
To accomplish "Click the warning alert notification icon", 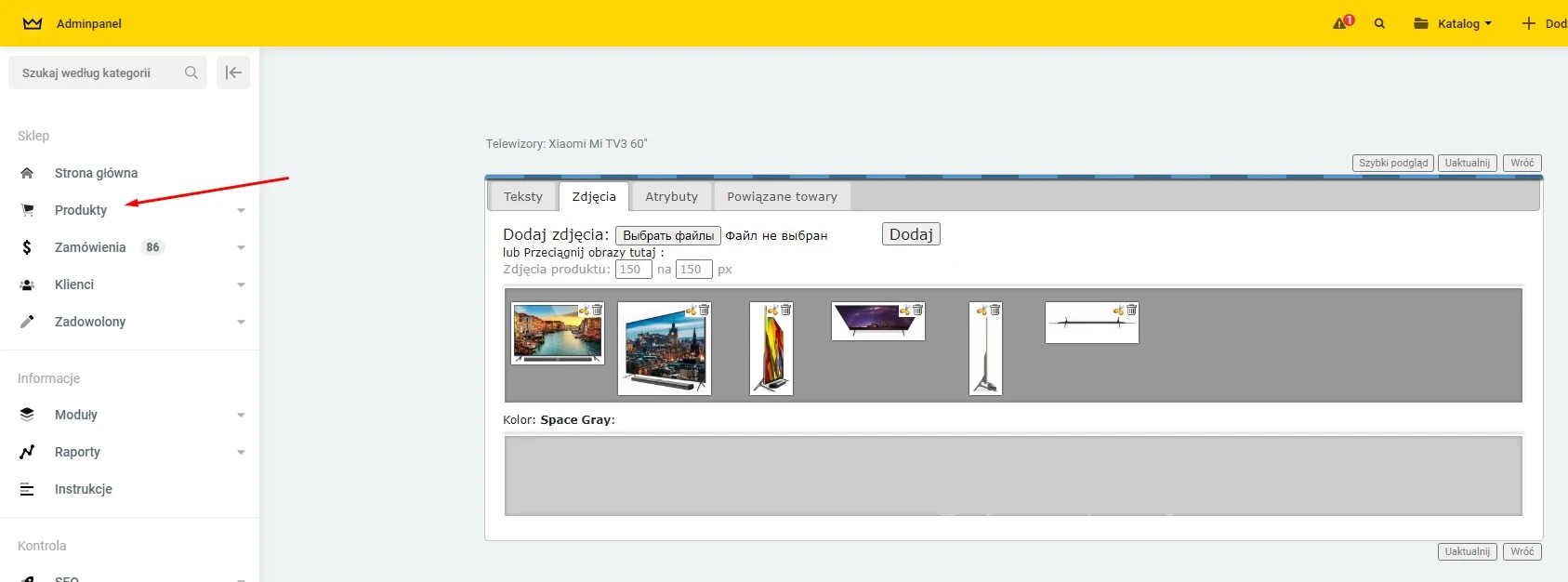I will pos(1342,23).
